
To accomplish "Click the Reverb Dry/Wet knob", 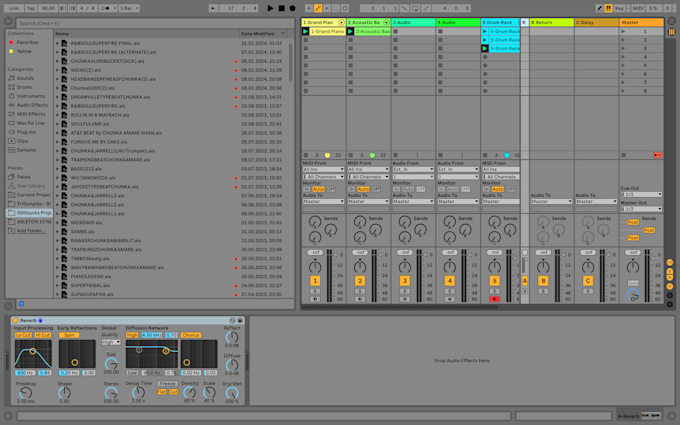I will (232, 393).
